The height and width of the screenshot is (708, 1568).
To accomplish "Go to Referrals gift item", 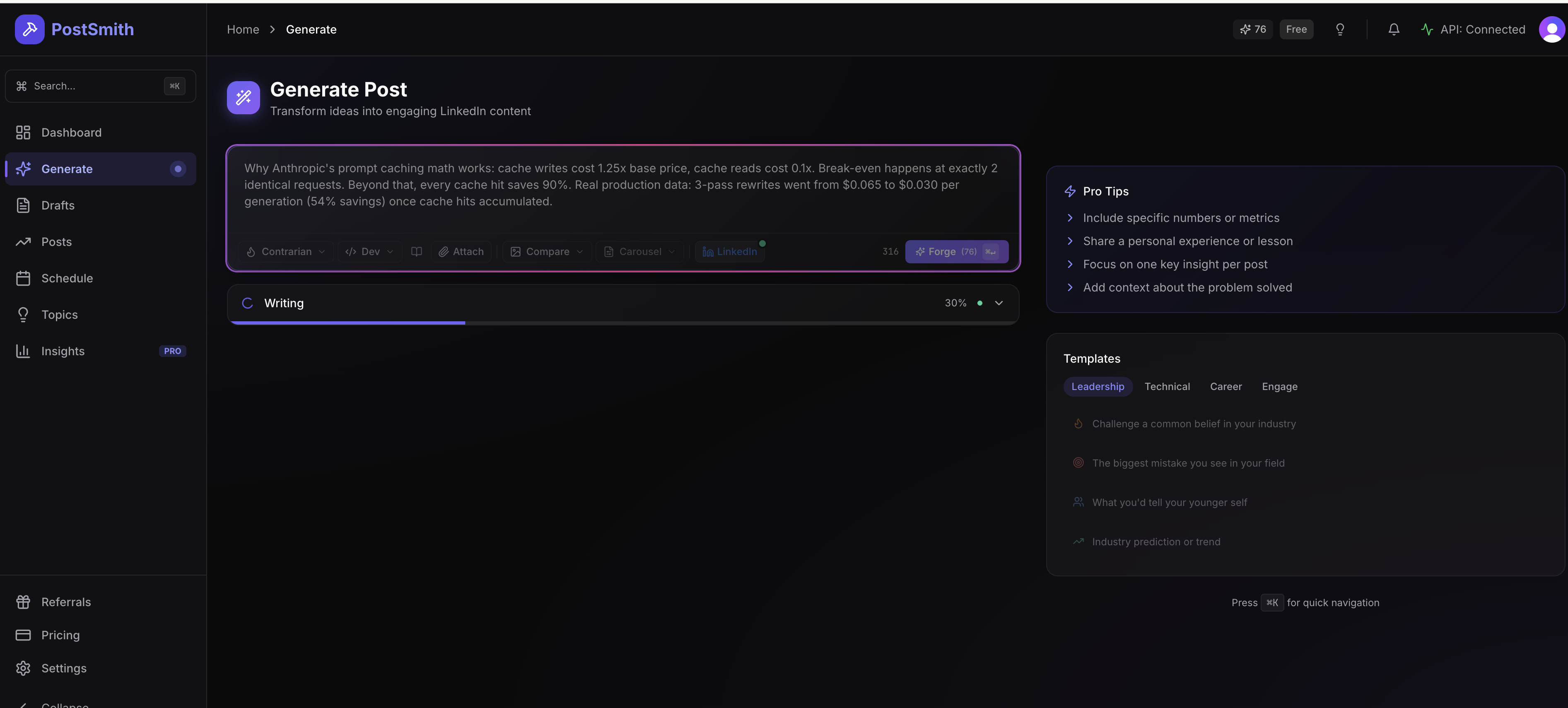I will 66,602.
